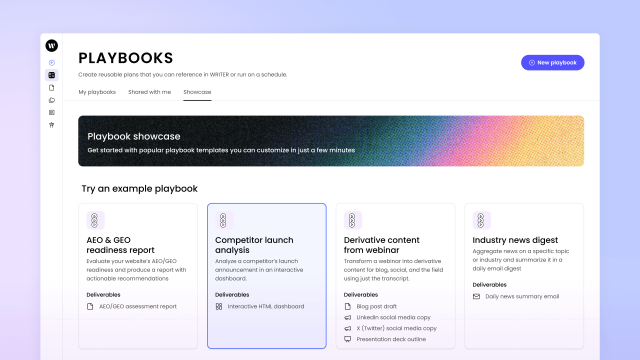Click the plus icon inside the New playbook button
Image resolution: width=640 pixels, height=360 pixels.
click(531, 62)
